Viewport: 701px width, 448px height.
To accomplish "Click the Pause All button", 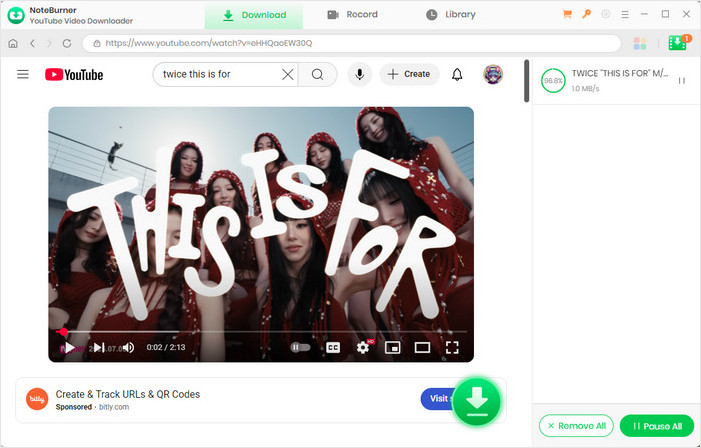I will click(656, 426).
